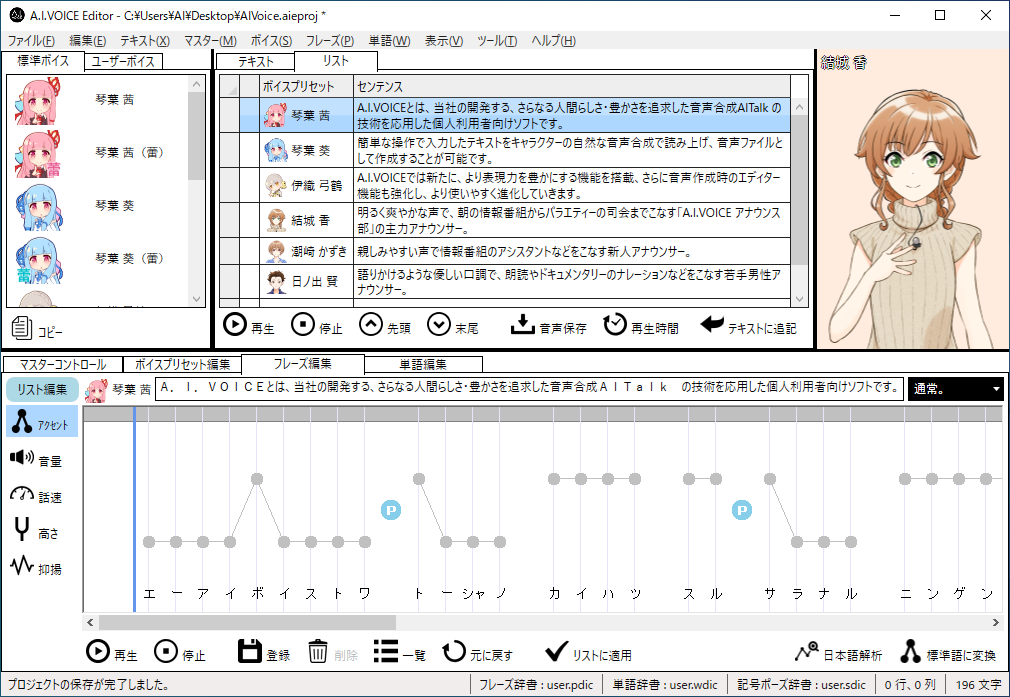Open the 表示(V) menu
1010x697 pixels.
(x=444, y=41)
